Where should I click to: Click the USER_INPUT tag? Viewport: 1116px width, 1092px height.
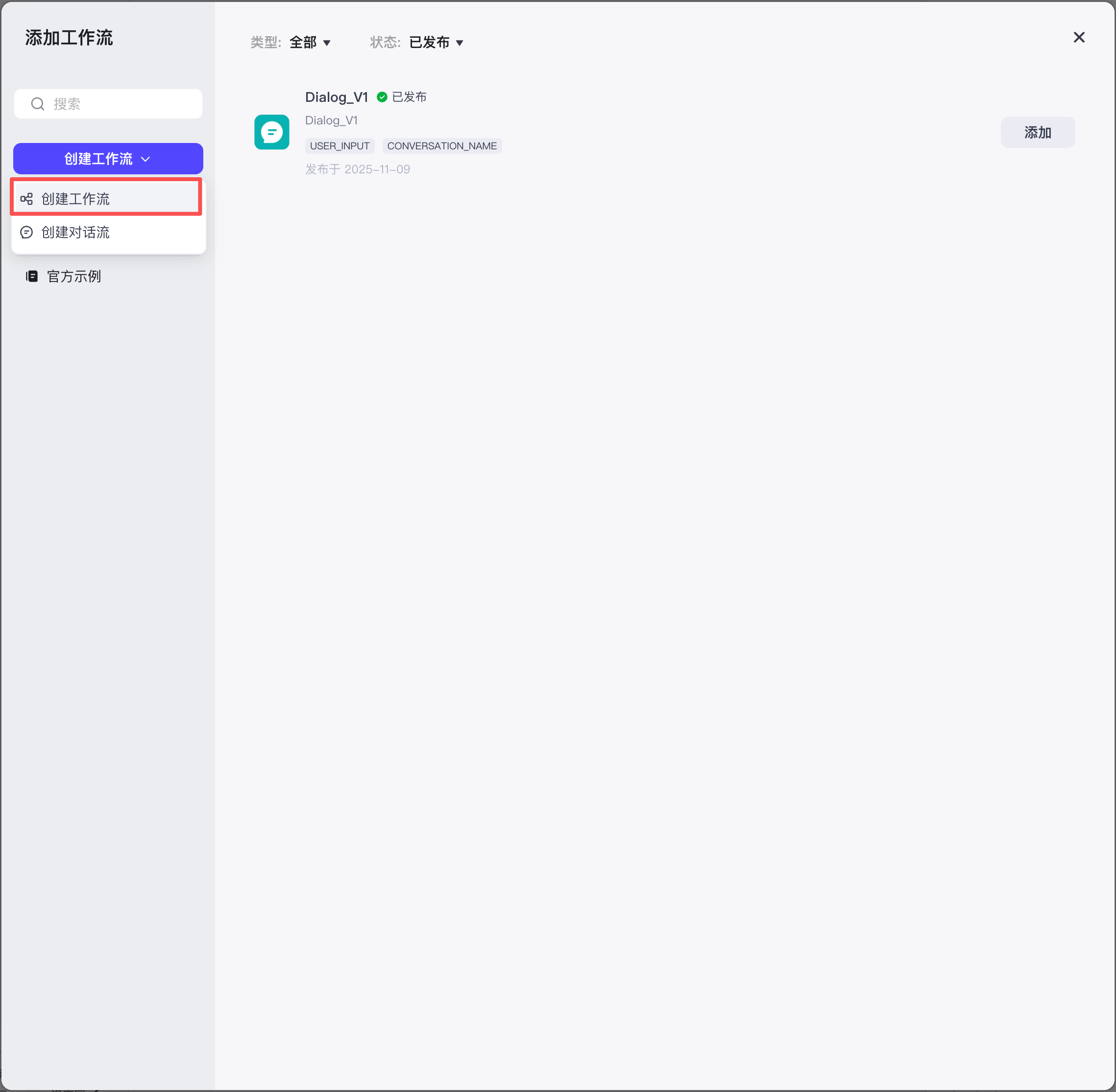pos(340,145)
